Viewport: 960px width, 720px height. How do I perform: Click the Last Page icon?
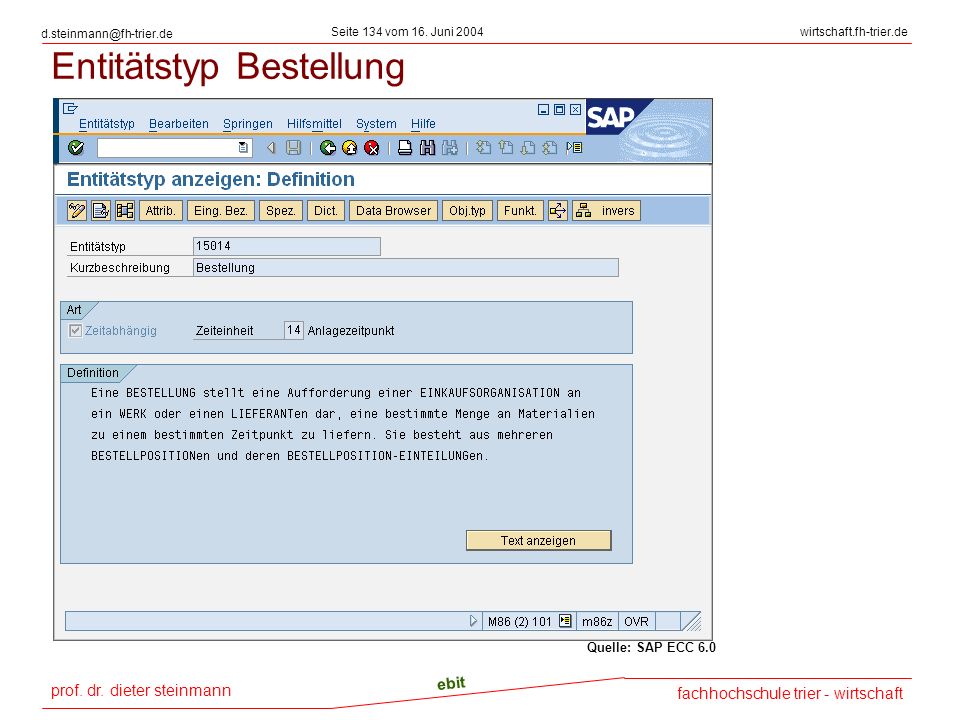(550, 148)
